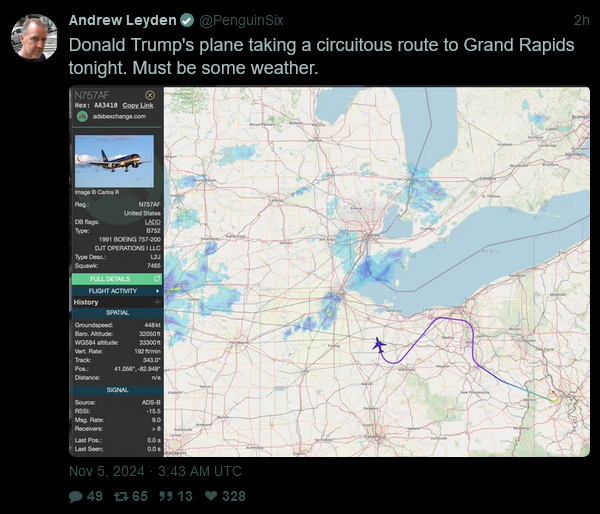Click the Nov 5, 2024 3:43 AM UTC date

(x=155, y=471)
